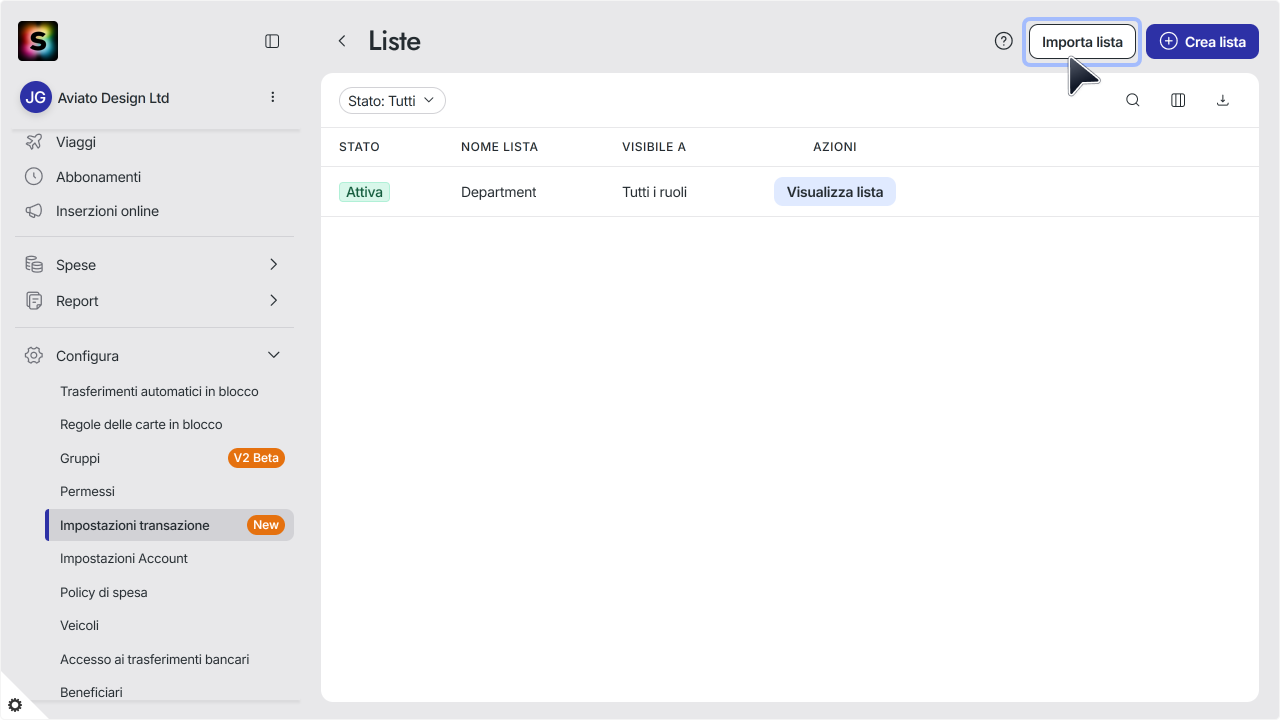Click the download list icon
Viewport: 1280px width, 720px height.
click(1222, 100)
